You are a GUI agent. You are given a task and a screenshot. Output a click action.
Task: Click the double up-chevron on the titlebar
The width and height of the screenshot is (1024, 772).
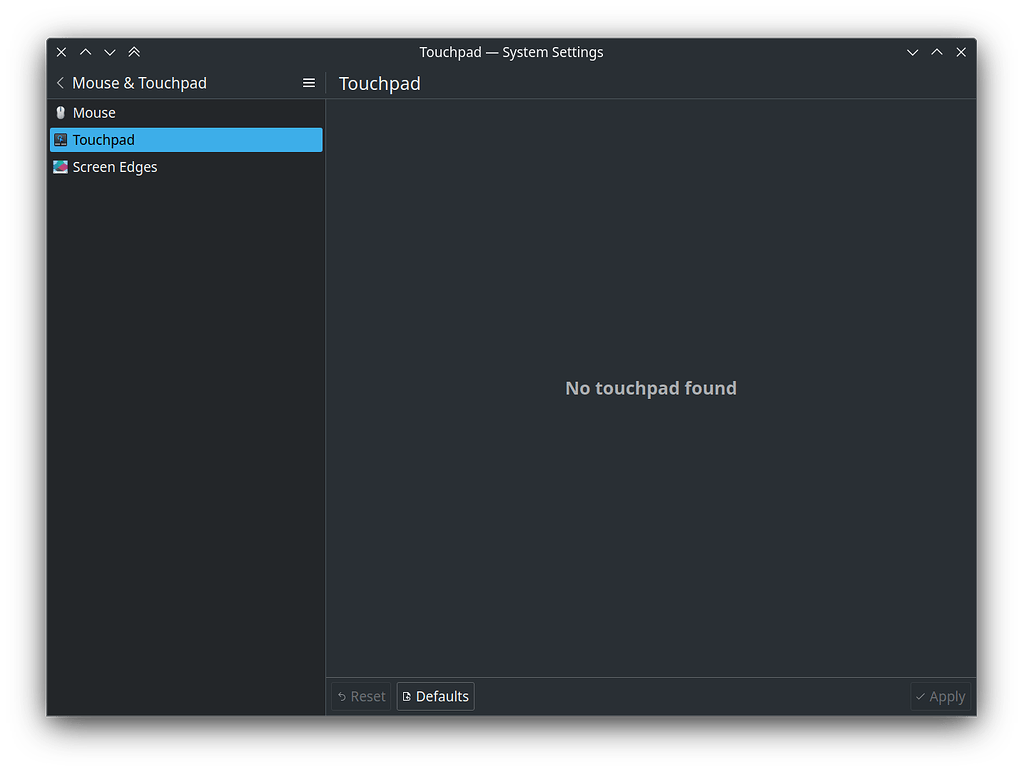tap(133, 51)
